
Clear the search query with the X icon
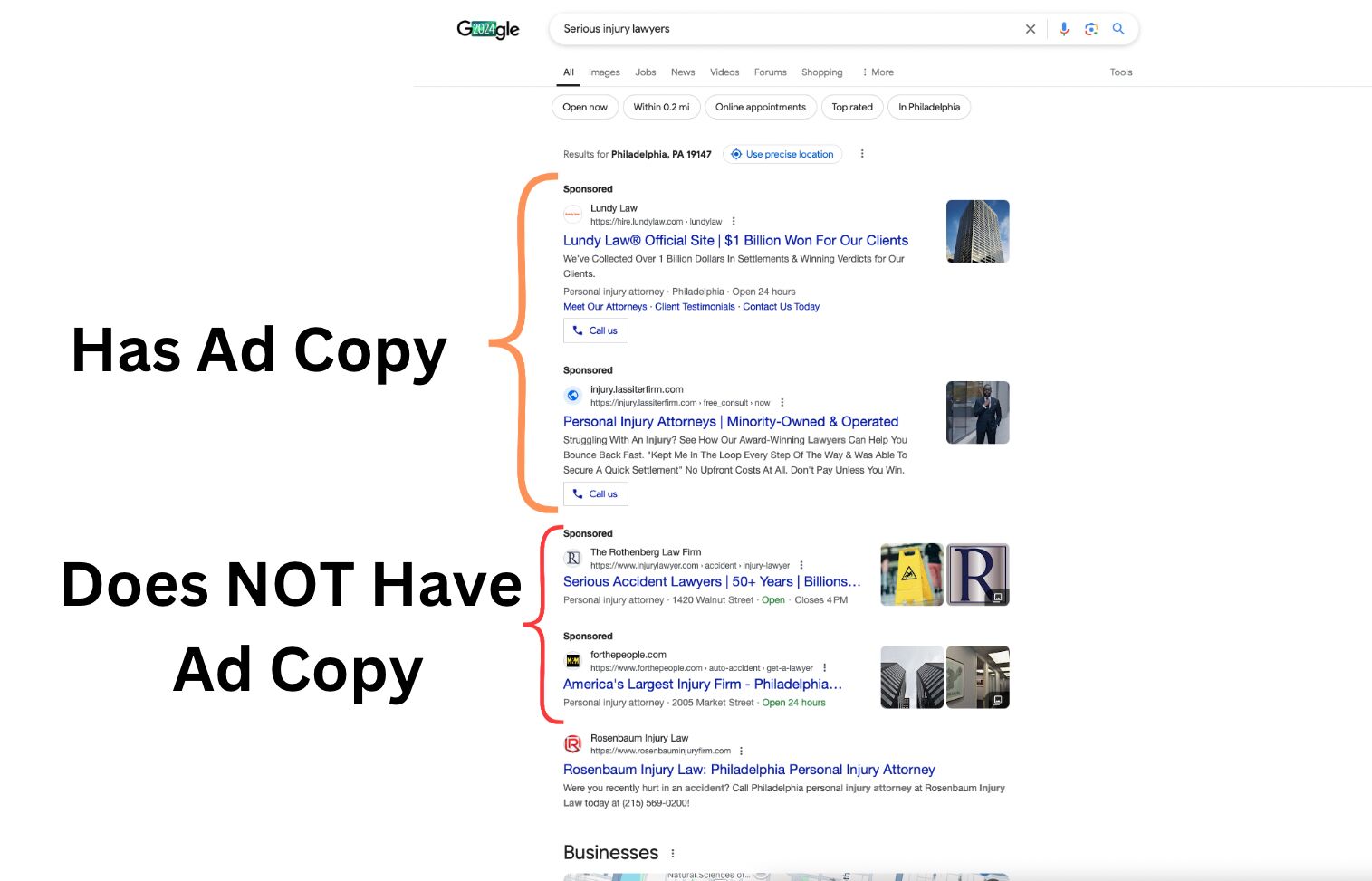pos(1030,28)
